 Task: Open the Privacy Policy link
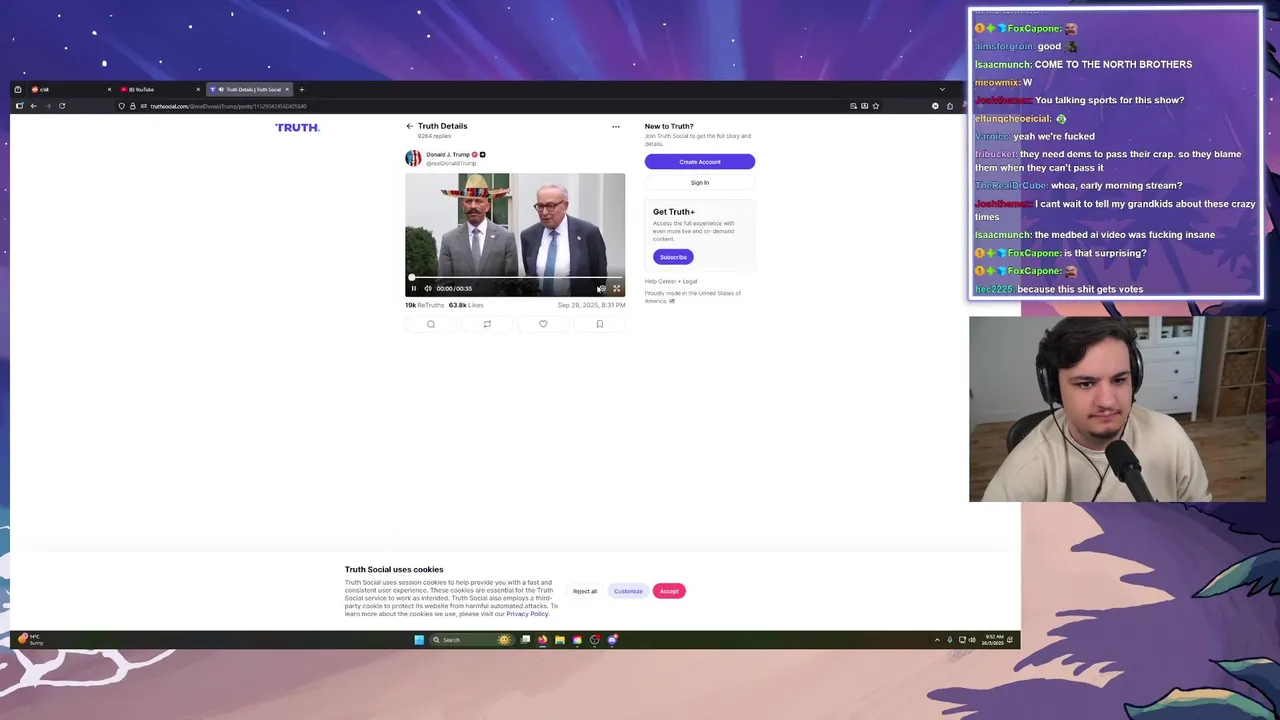pos(527,614)
